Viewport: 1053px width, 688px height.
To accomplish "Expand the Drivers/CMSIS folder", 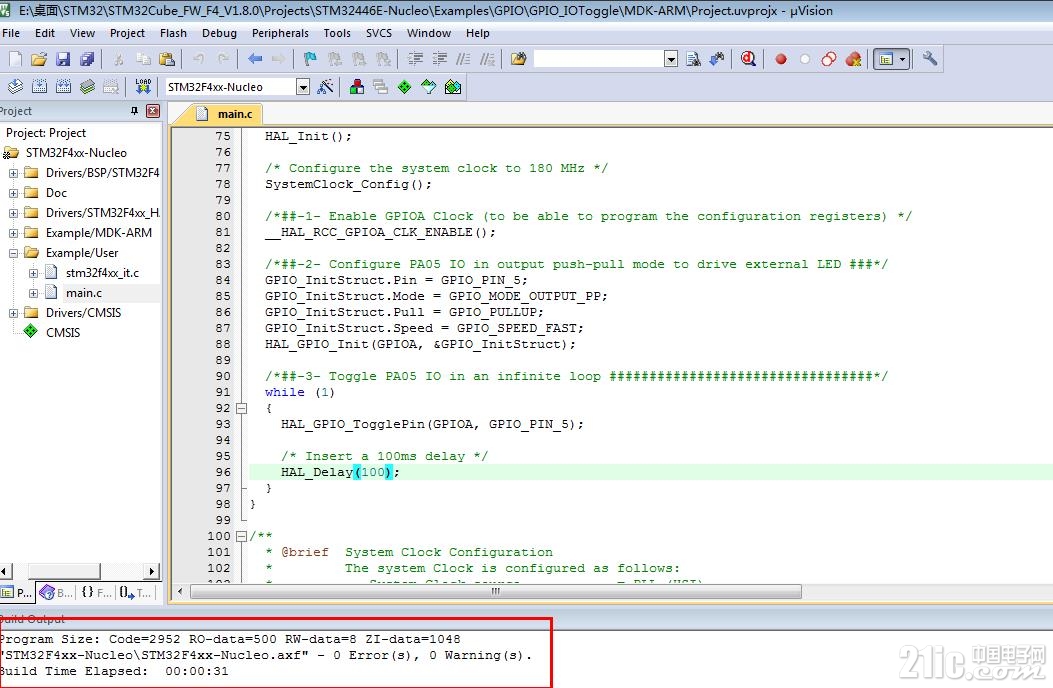I will click(x=13, y=313).
